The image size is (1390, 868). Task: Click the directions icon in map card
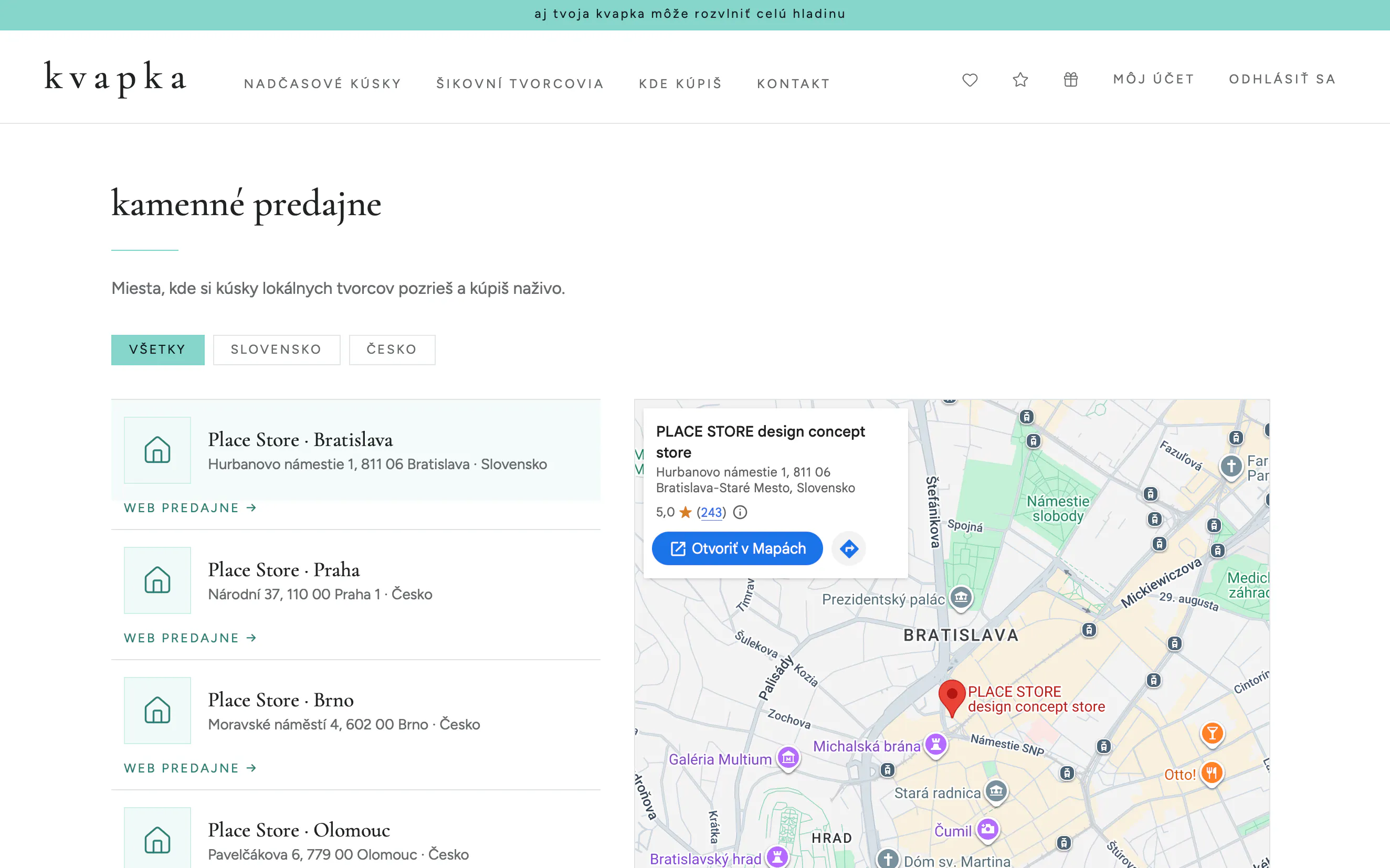pyautogui.click(x=849, y=549)
